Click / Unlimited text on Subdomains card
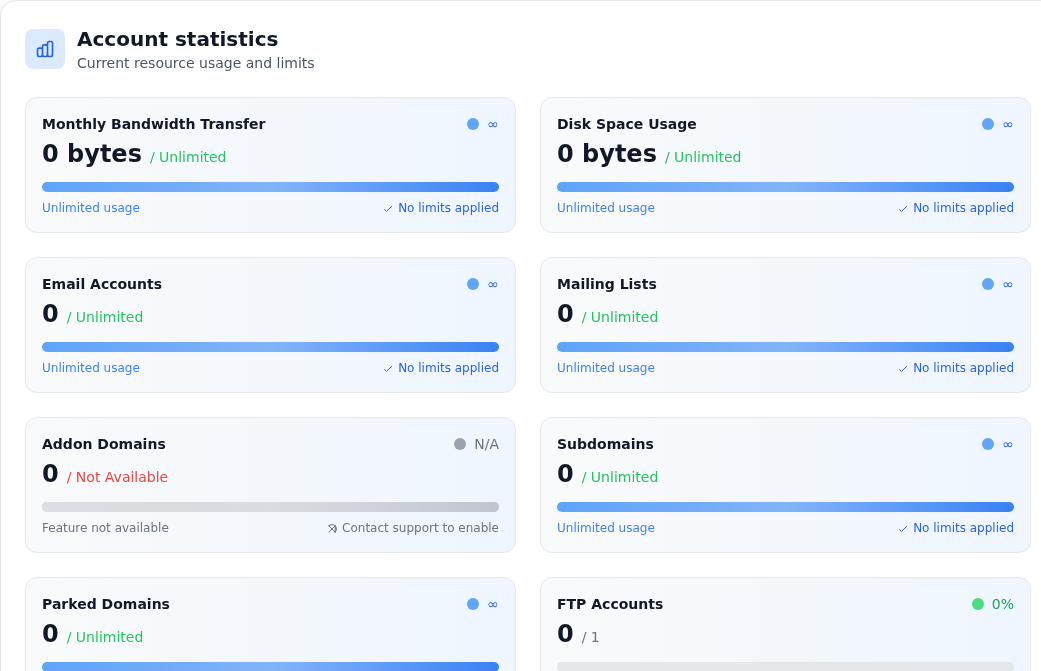Image resolution: width=1041 pixels, height=671 pixels. 620,477
